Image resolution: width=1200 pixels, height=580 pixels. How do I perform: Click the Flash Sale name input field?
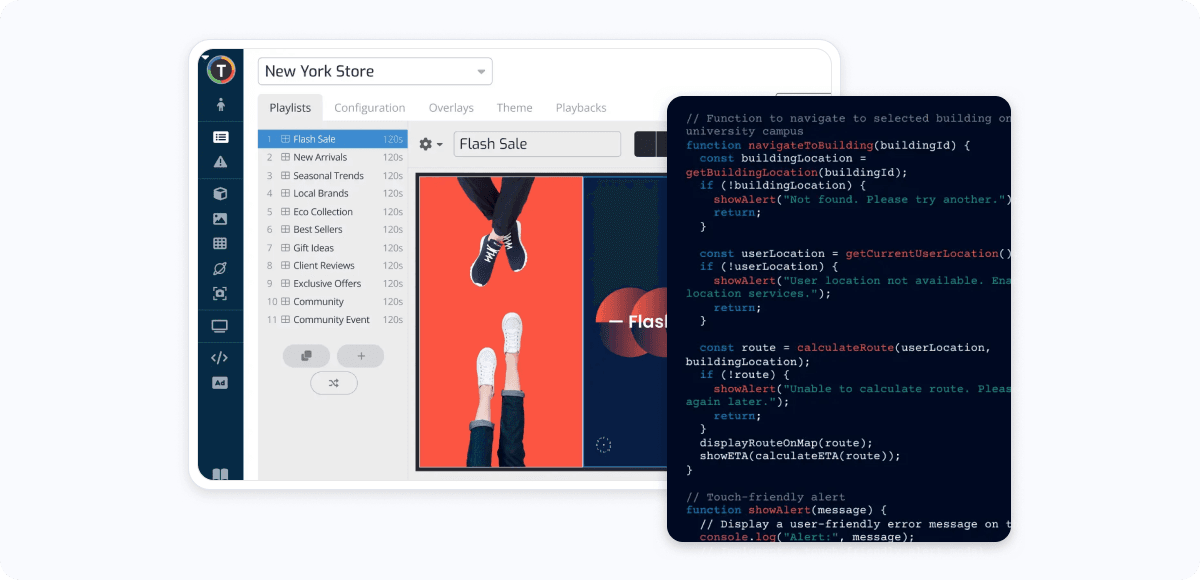click(x=537, y=144)
